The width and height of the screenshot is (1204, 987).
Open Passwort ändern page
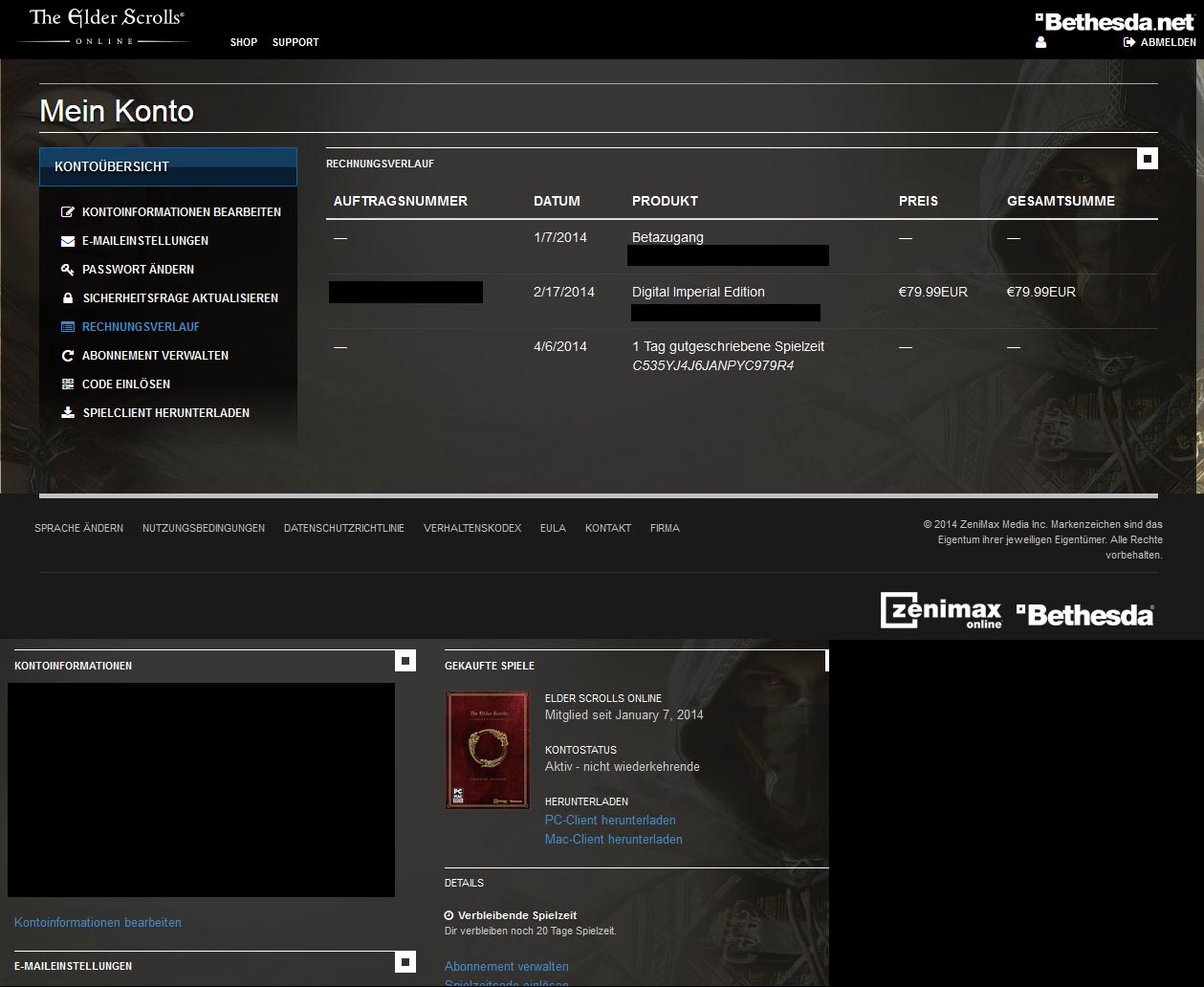(x=138, y=270)
